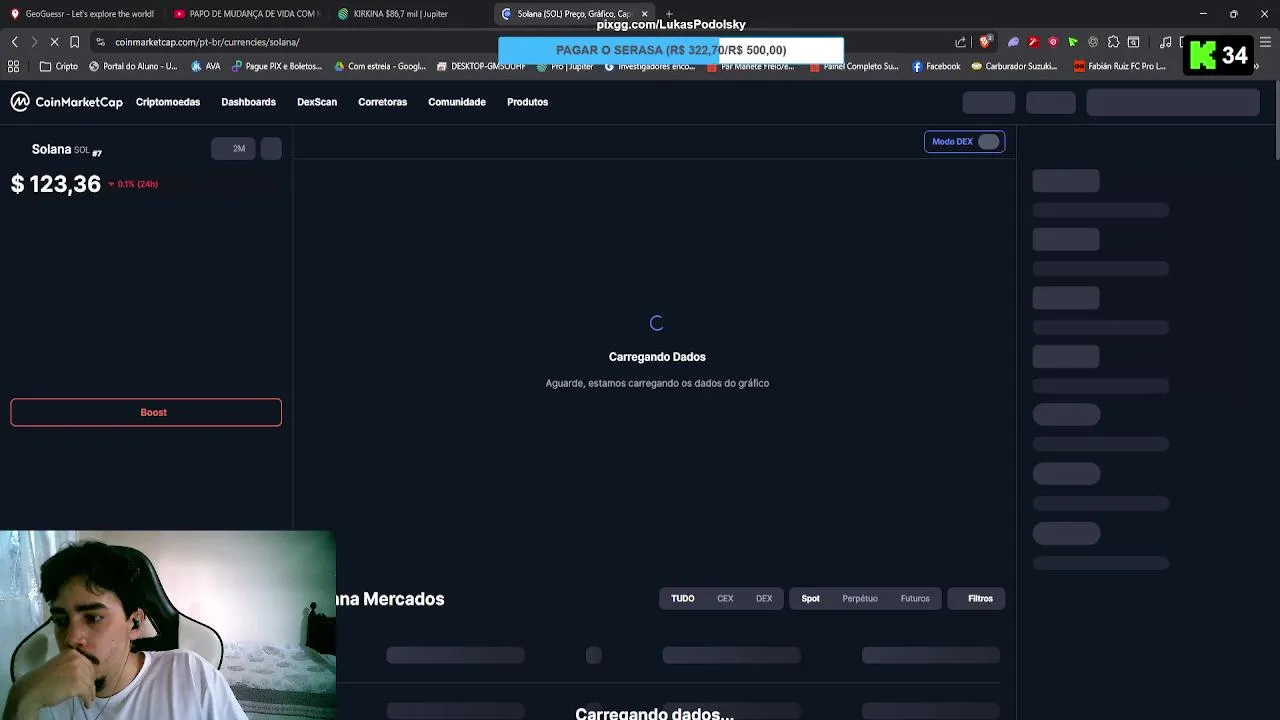Click the PAGAR O SERASA progress bar
The height and width of the screenshot is (720, 1280).
coord(671,50)
